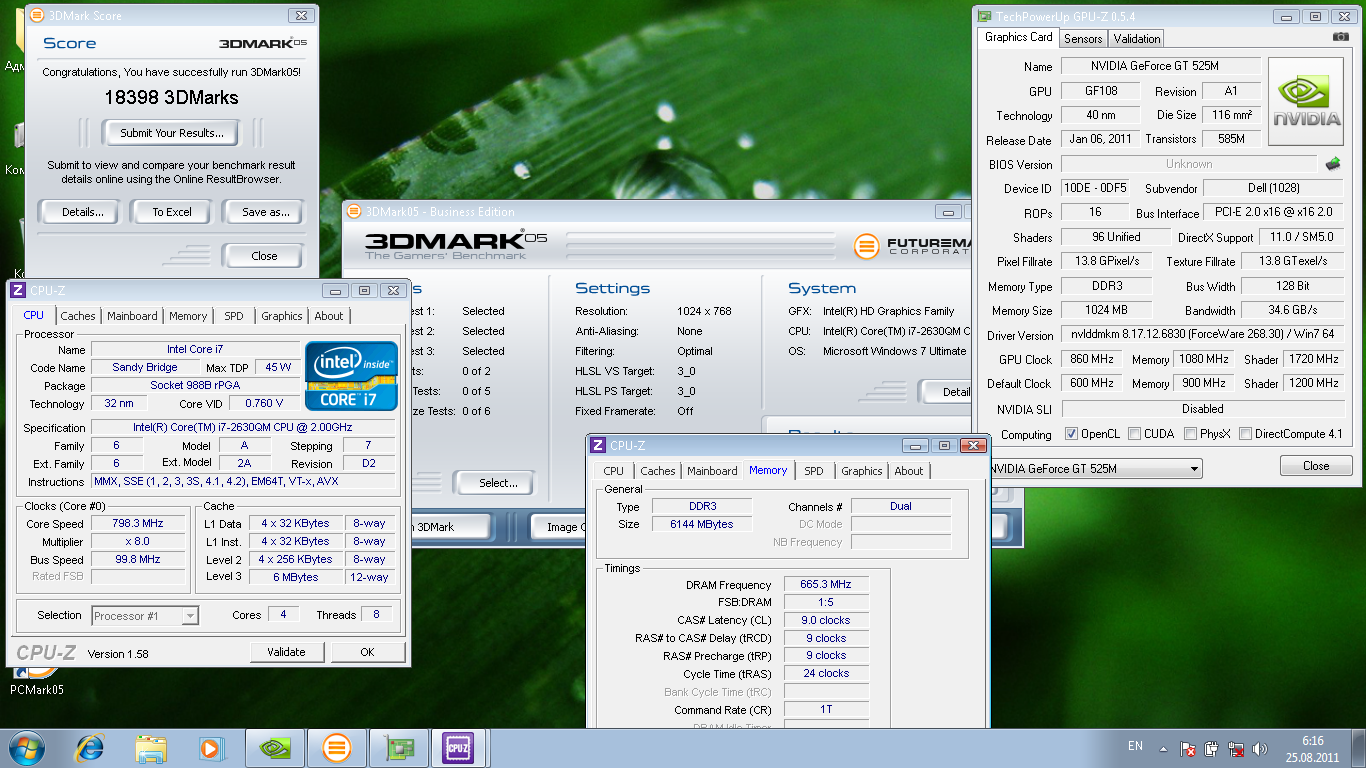Click the DRAM Frequency value 665.3 MHz

[x=826, y=585]
